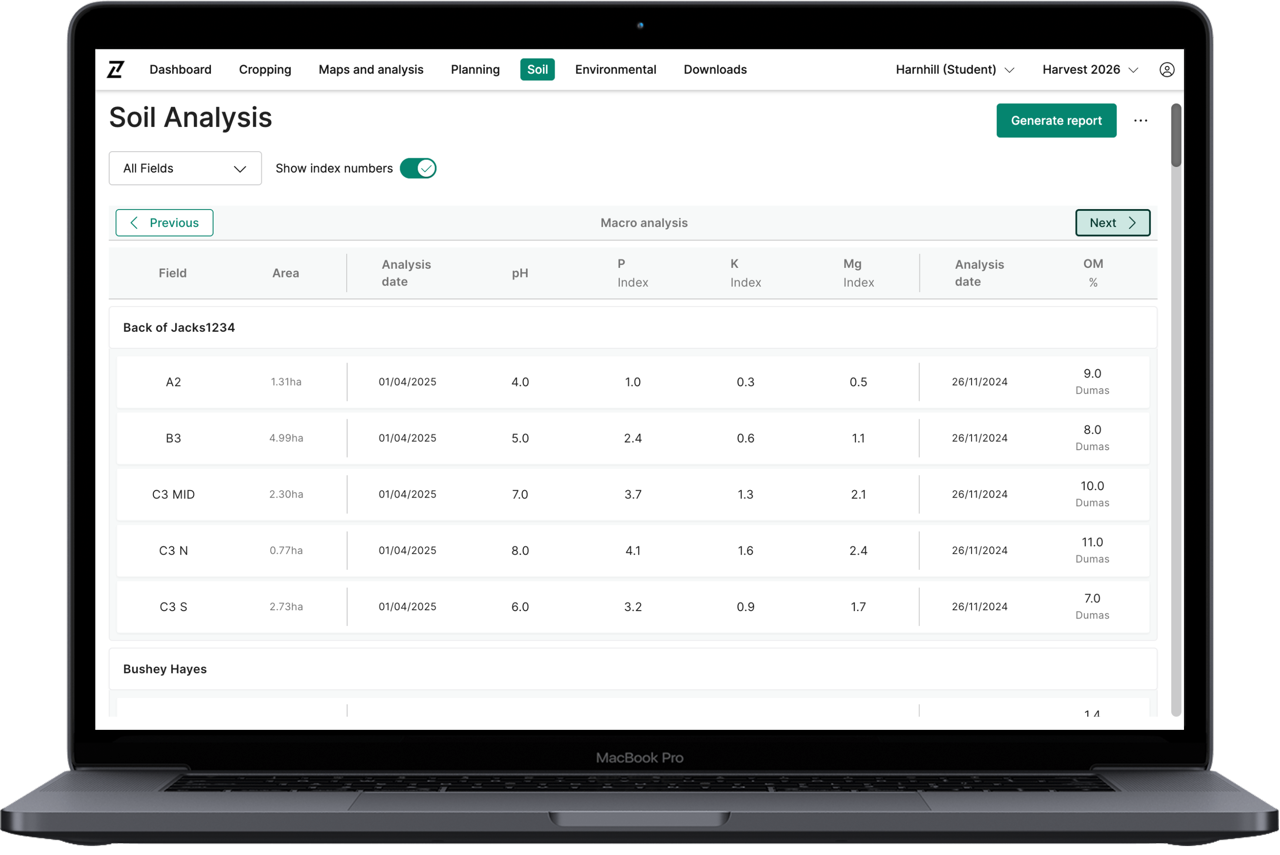This screenshot has width=1280, height=855.
Task: Switch to the Planning tab
Action: point(475,70)
